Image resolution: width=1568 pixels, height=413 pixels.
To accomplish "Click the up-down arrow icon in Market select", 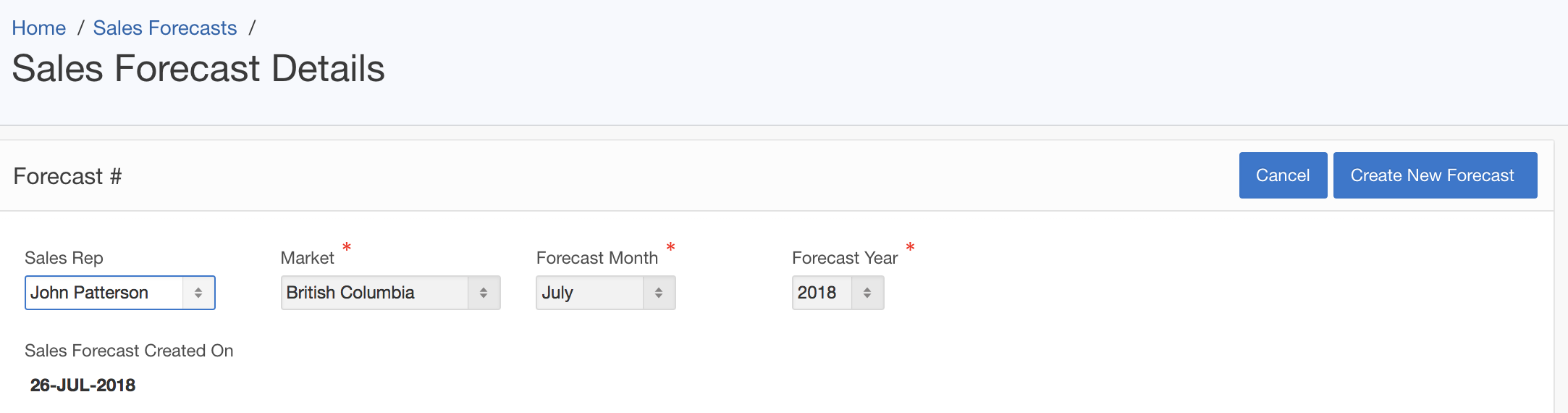I will pos(484,293).
